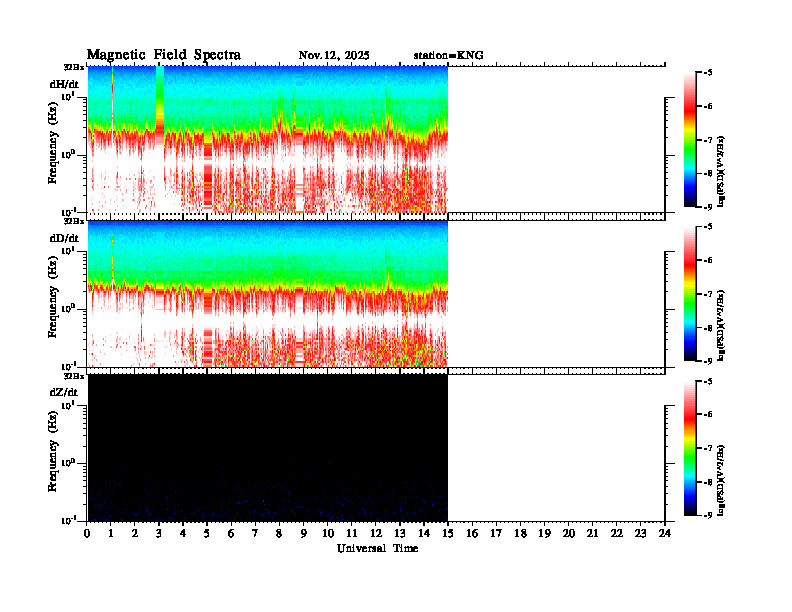Click hour "14" on the Universal Time axis
The height and width of the screenshot is (612, 792).
tap(424, 534)
